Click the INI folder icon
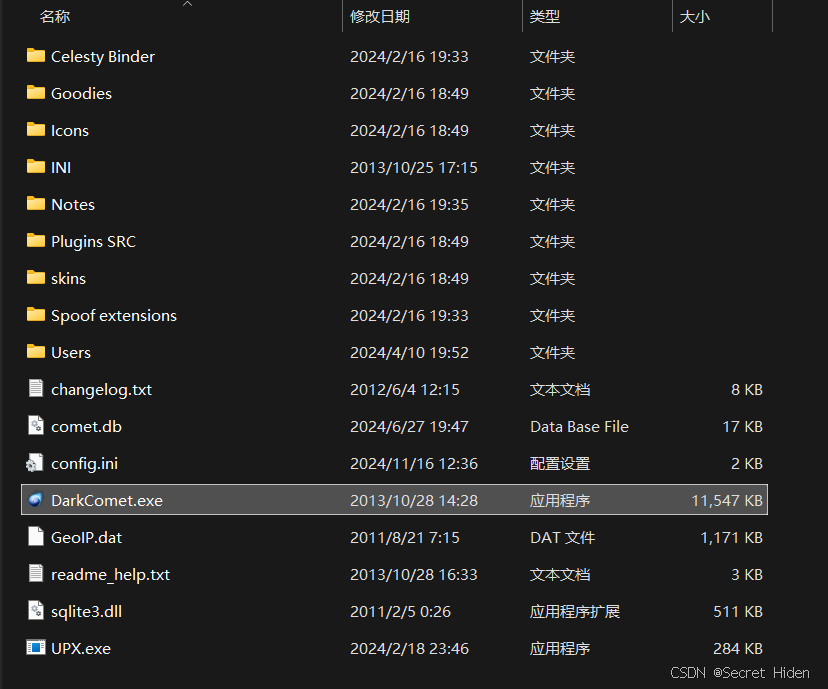The width and height of the screenshot is (828, 689). pos(36,166)
